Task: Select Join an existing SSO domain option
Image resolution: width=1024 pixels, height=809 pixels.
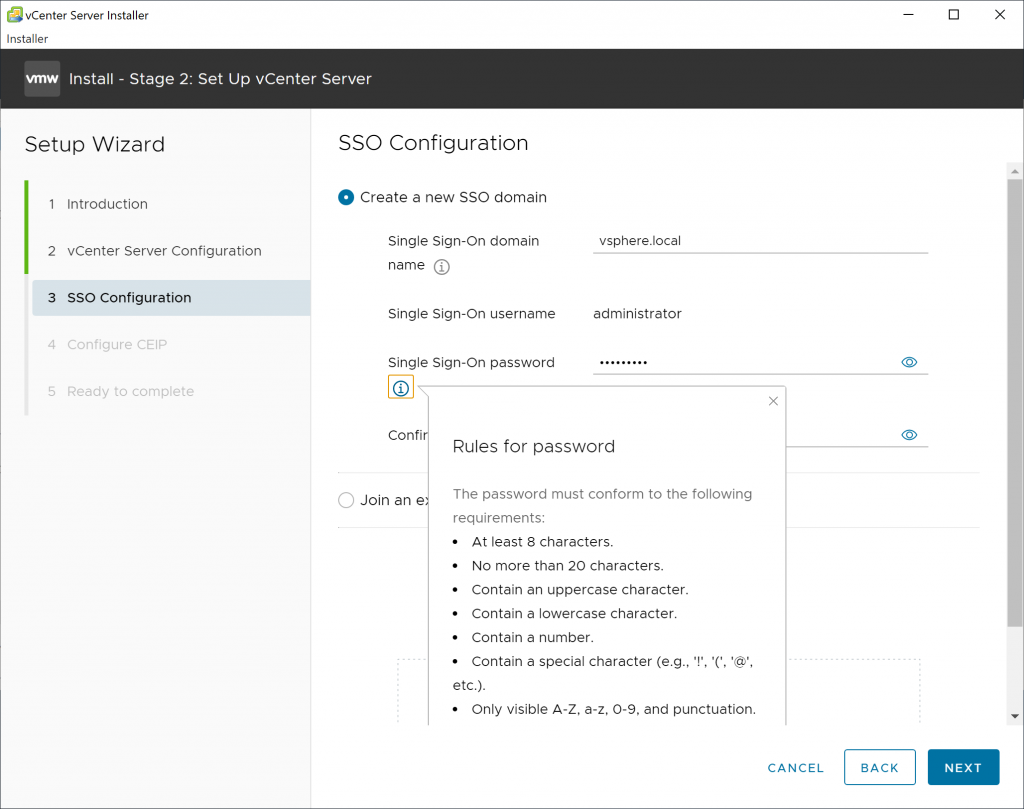Action: 346,500
